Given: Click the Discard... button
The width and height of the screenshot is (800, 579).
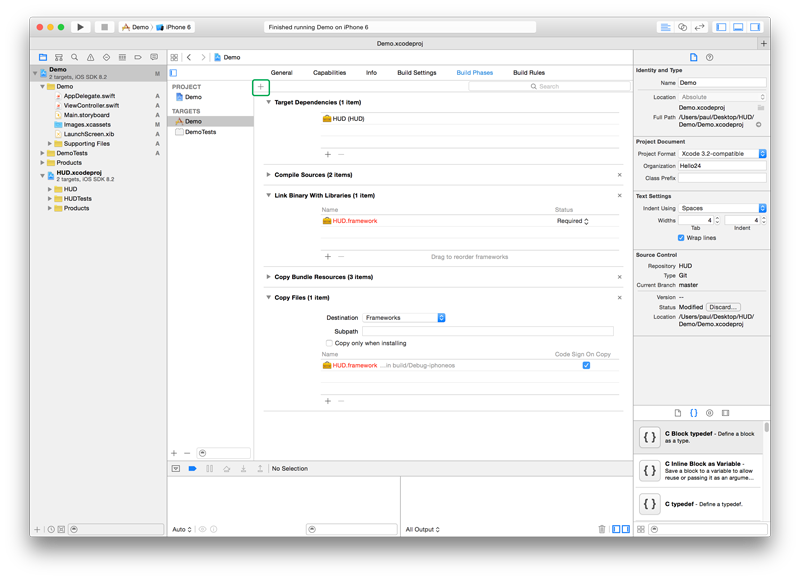Looking at the screenshot, I should pyautogui.click(x=723, y=307).
